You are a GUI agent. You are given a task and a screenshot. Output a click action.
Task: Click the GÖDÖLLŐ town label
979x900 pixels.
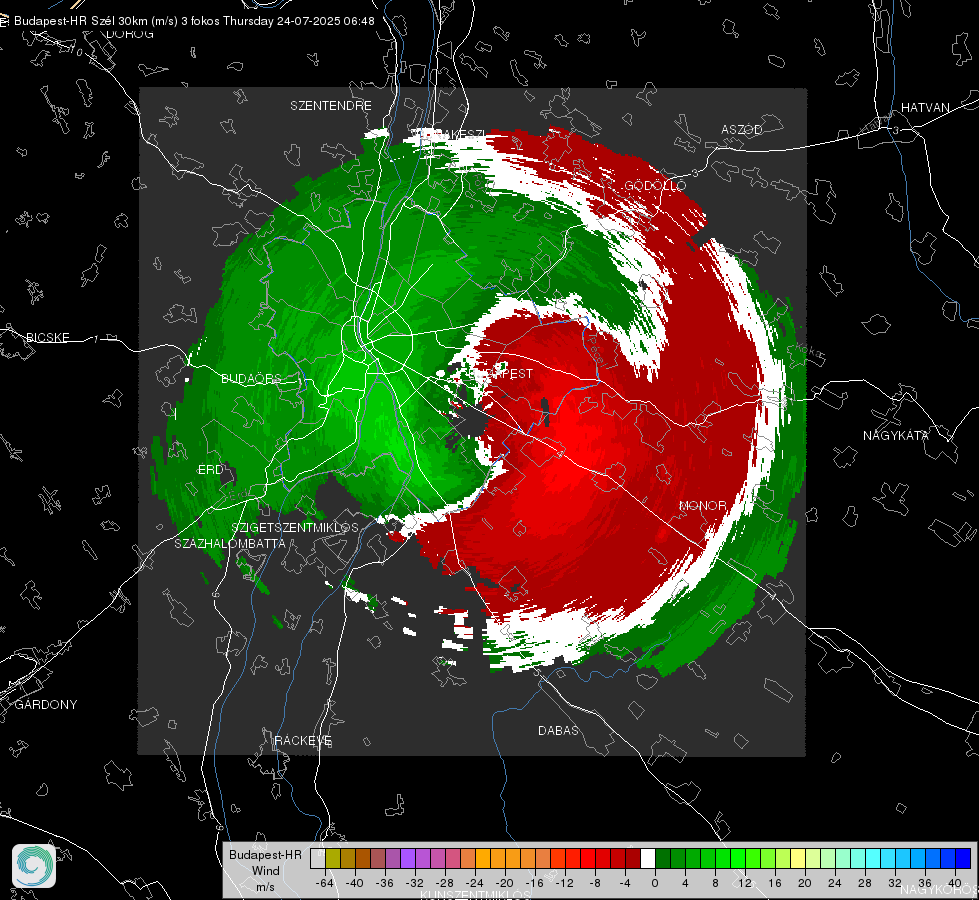[655, 185]
